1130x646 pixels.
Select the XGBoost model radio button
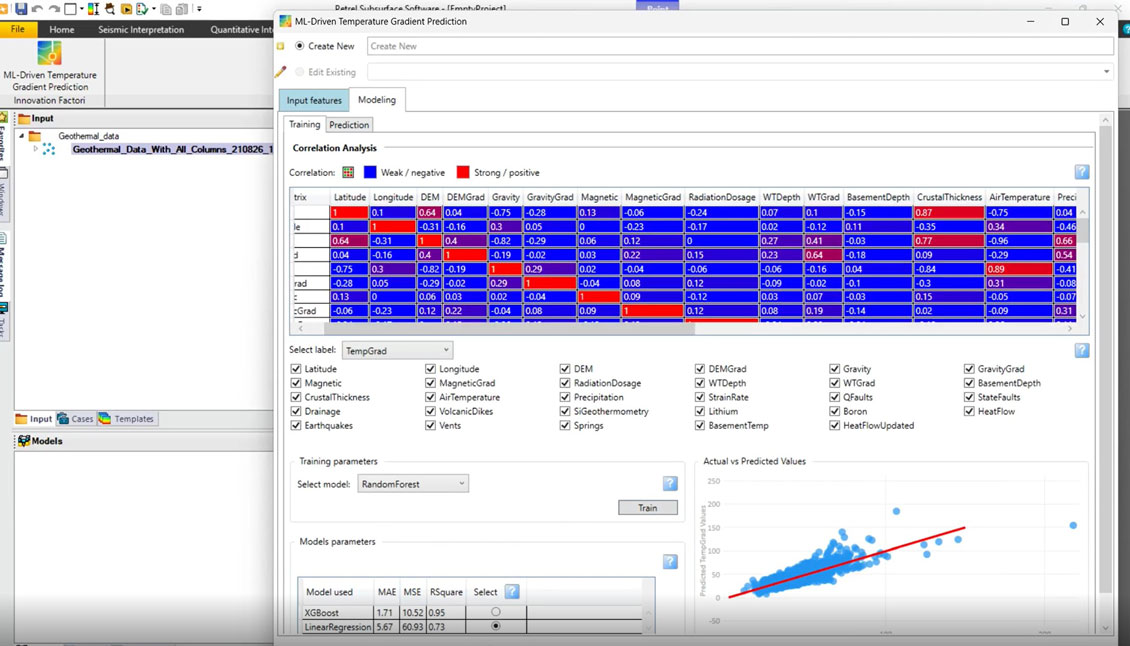pos(495,612)
